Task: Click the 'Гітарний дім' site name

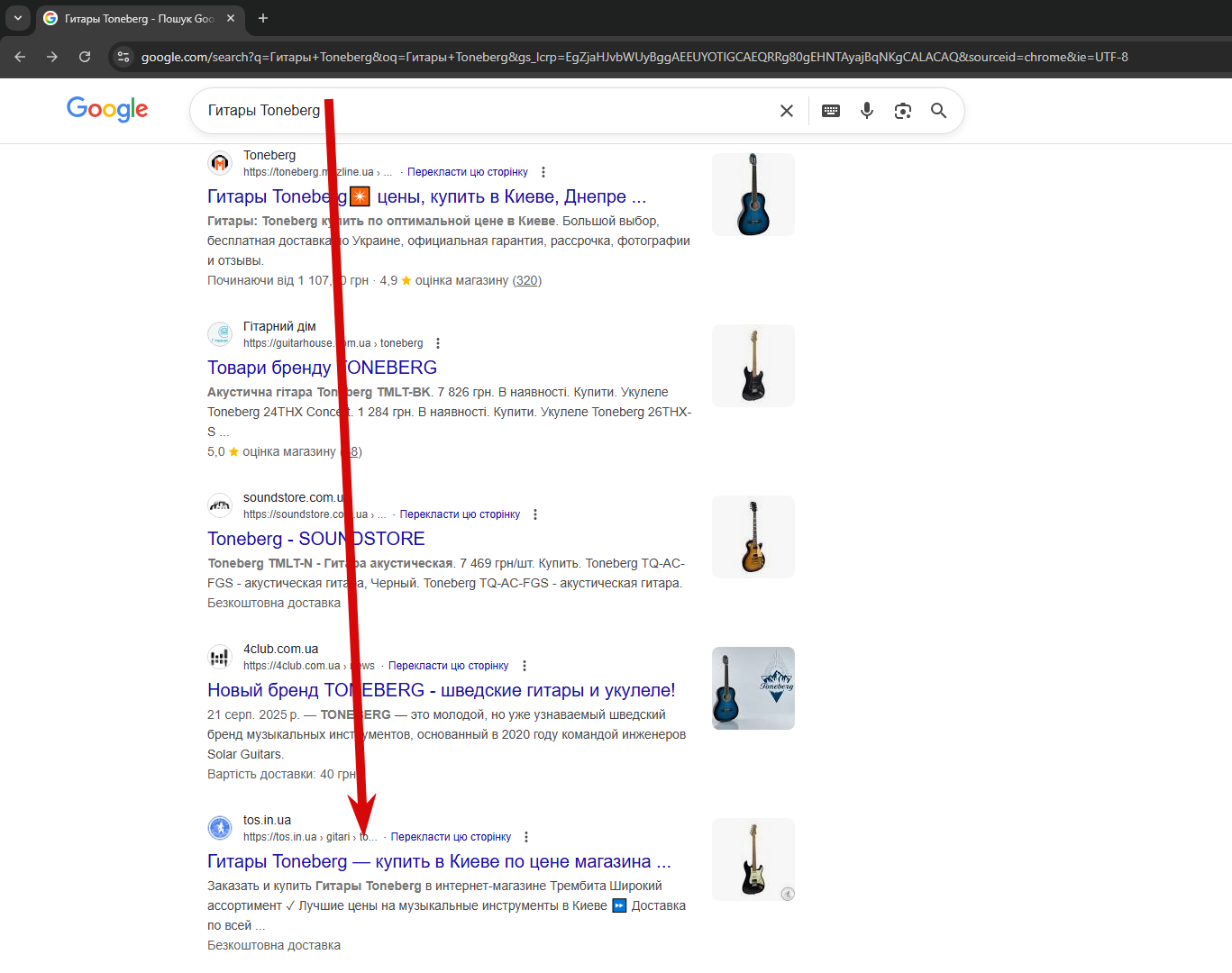Action: click(x=279, y=326)
